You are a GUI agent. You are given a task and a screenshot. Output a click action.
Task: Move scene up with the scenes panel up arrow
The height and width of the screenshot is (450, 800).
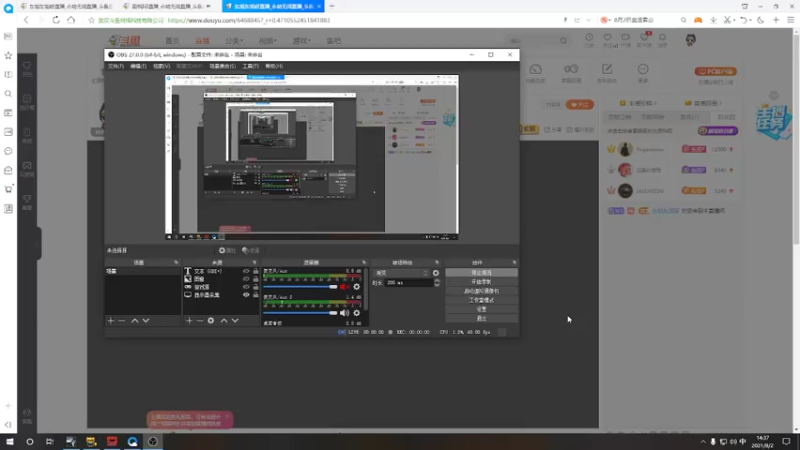coord(135,320)
